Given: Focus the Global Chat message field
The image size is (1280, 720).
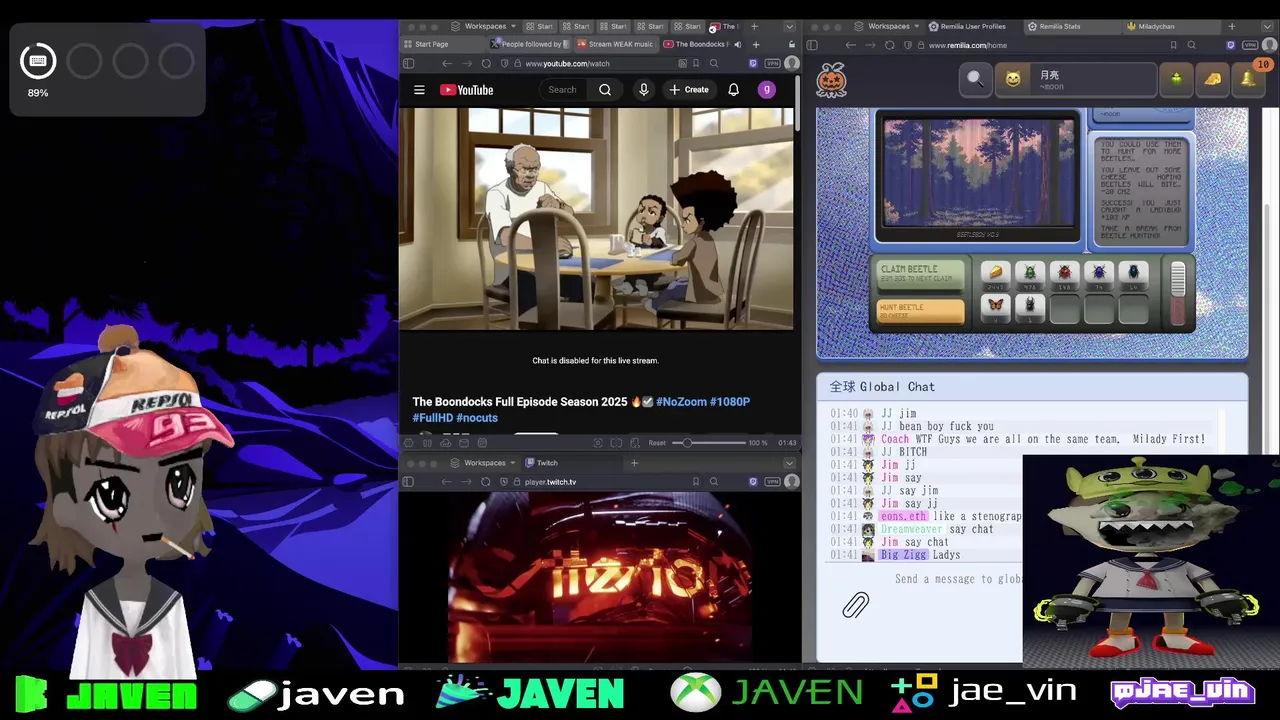Looking at the screenshot, I should coord(958,579).
